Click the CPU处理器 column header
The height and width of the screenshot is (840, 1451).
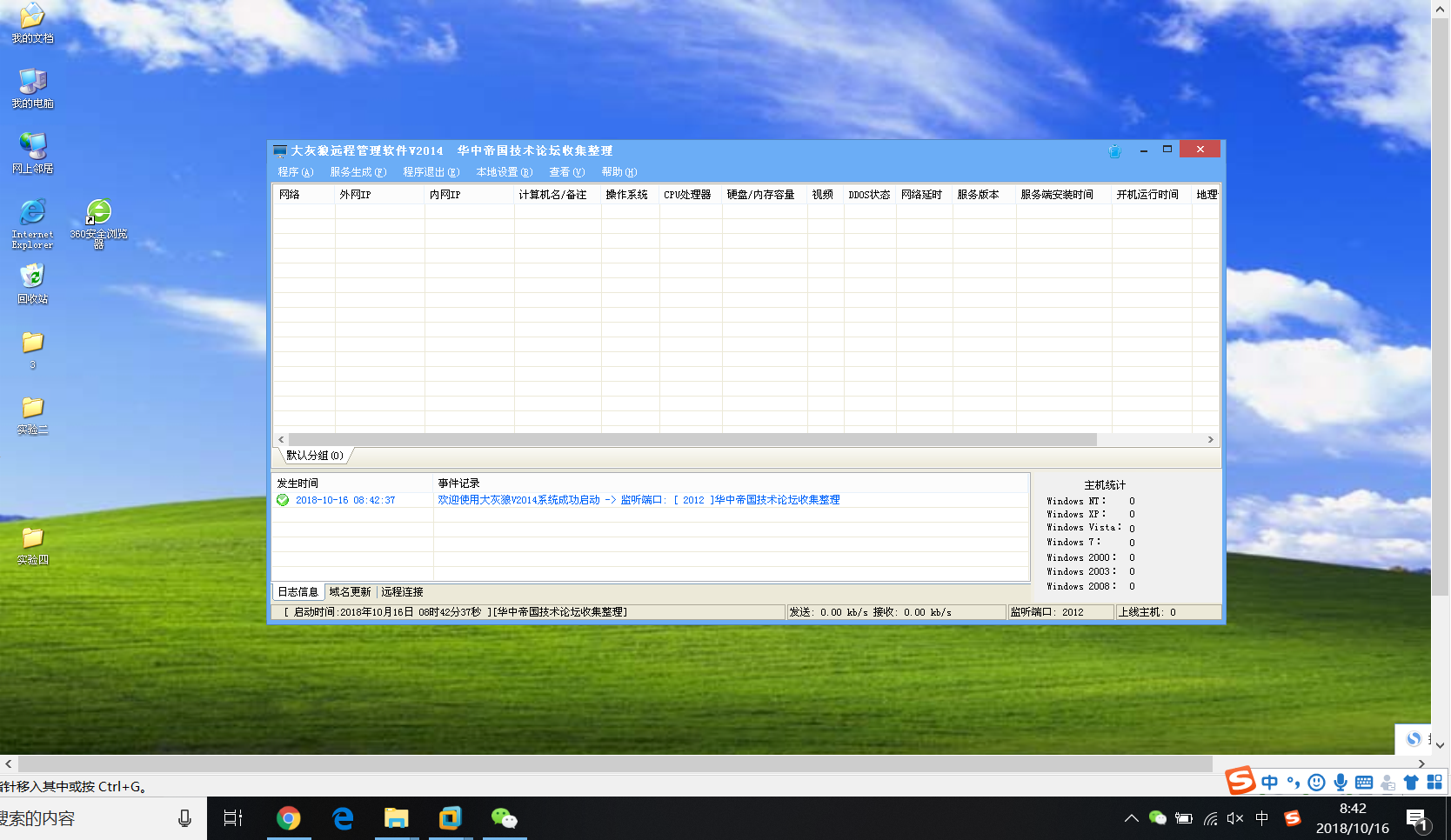coord(691,195)
